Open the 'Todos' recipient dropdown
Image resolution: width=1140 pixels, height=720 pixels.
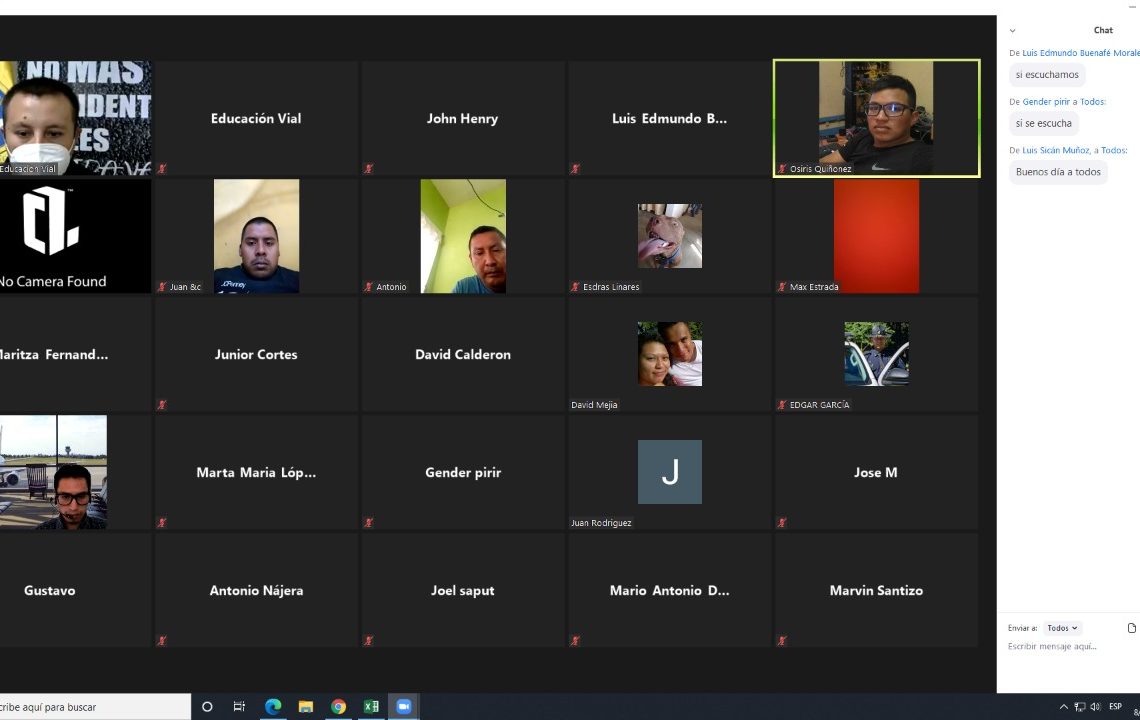pos(1062,628)
